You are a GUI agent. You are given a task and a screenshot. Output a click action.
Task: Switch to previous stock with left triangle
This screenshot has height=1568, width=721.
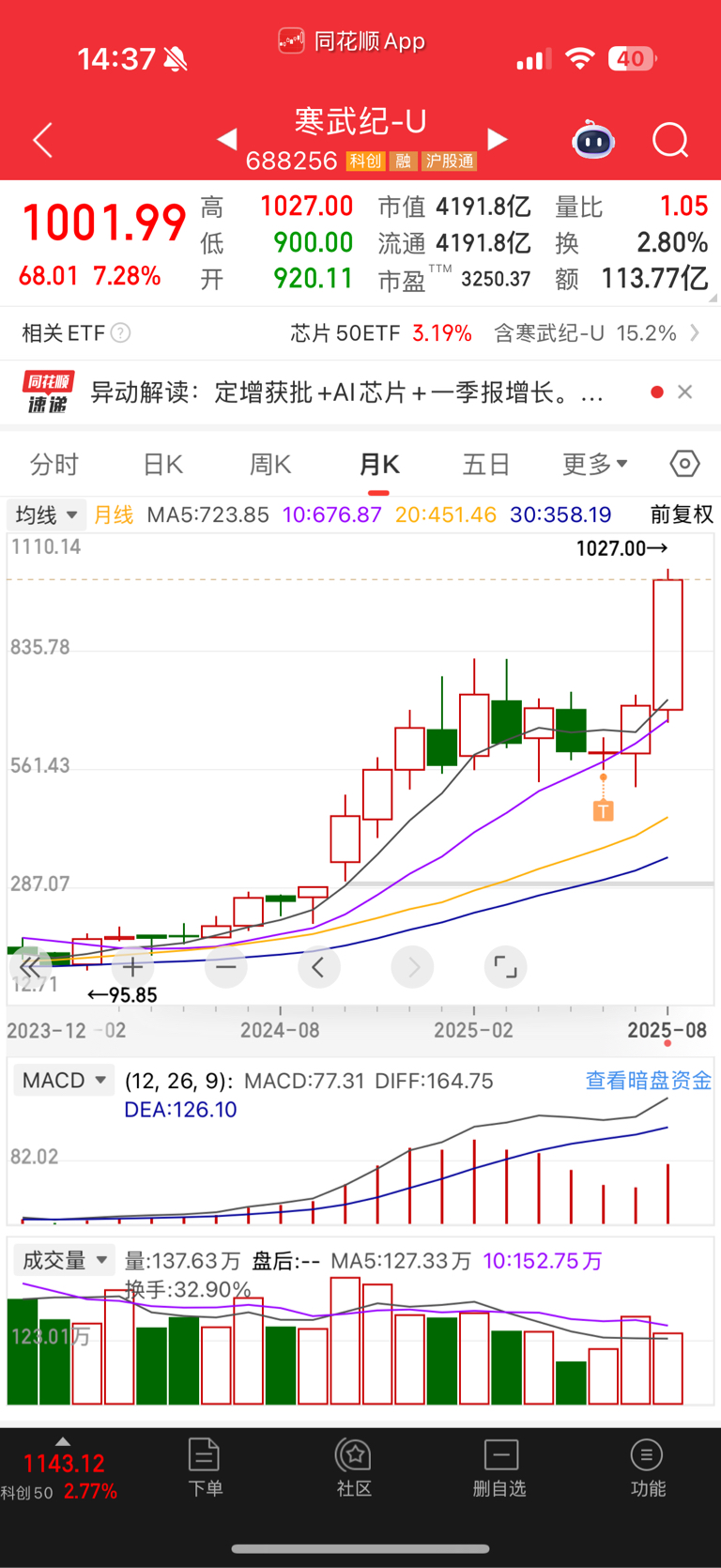[226, 140]
